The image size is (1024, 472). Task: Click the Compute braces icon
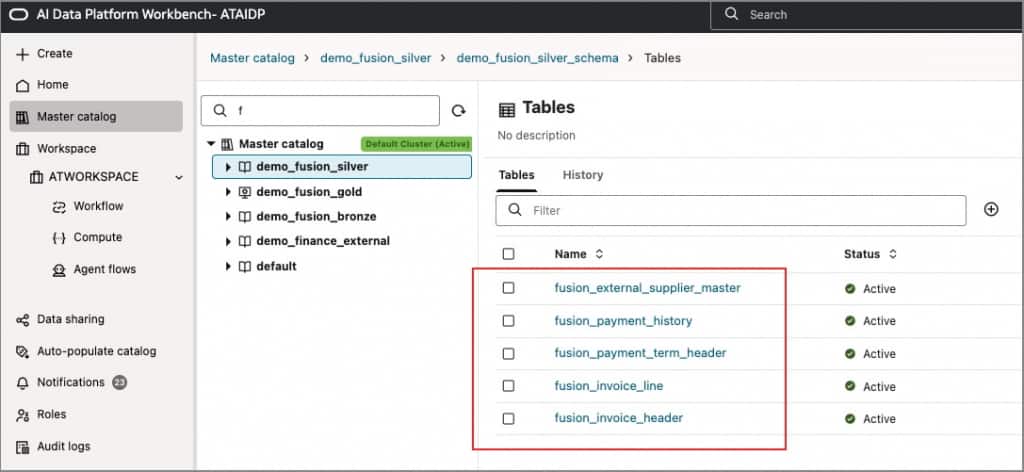tap(58, 238)
